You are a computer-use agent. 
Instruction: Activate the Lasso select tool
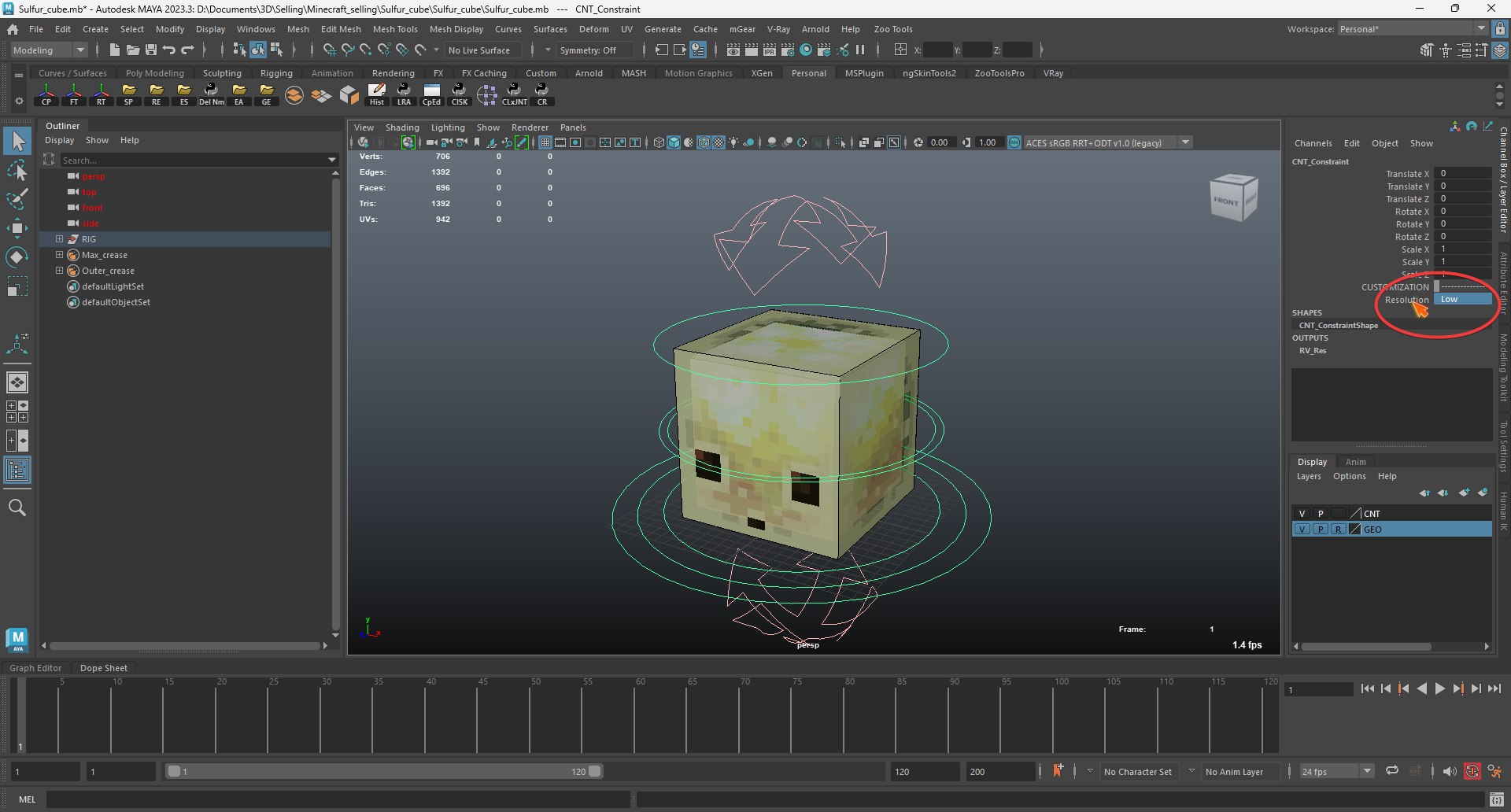[17, 170]
